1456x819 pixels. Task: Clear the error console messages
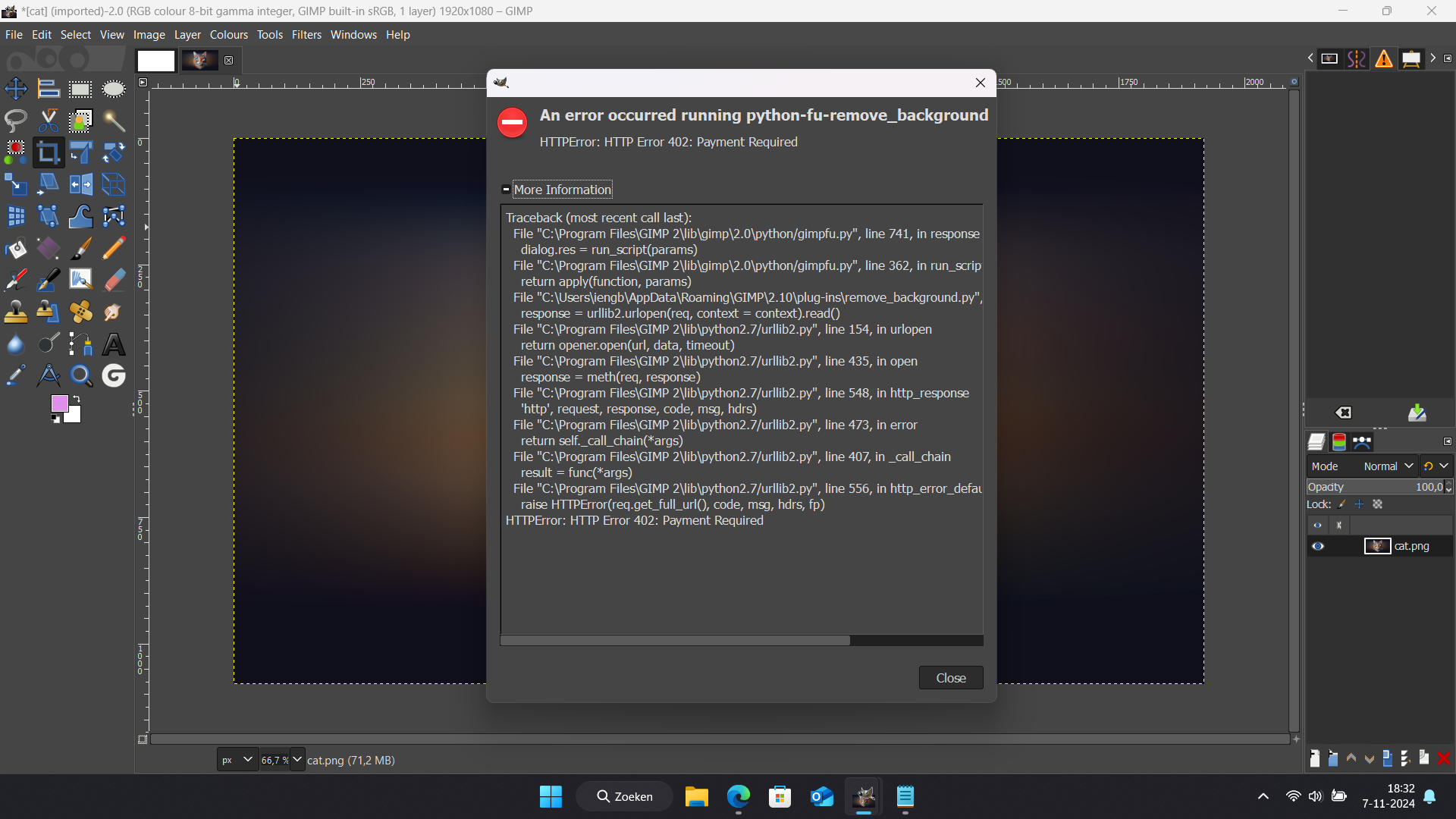pos(1343,413)
